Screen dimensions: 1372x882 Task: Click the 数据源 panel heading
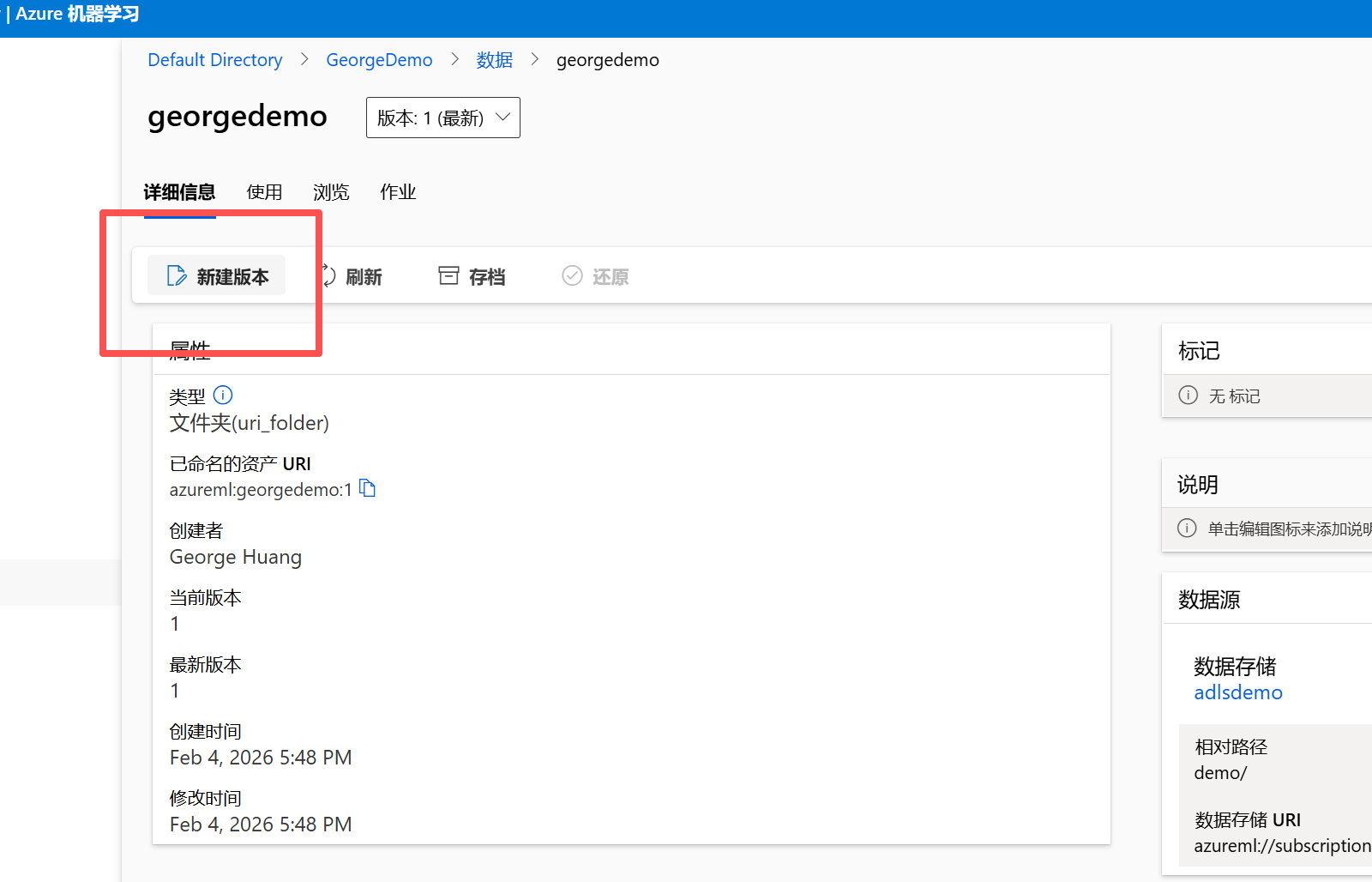pos(1209,600)
